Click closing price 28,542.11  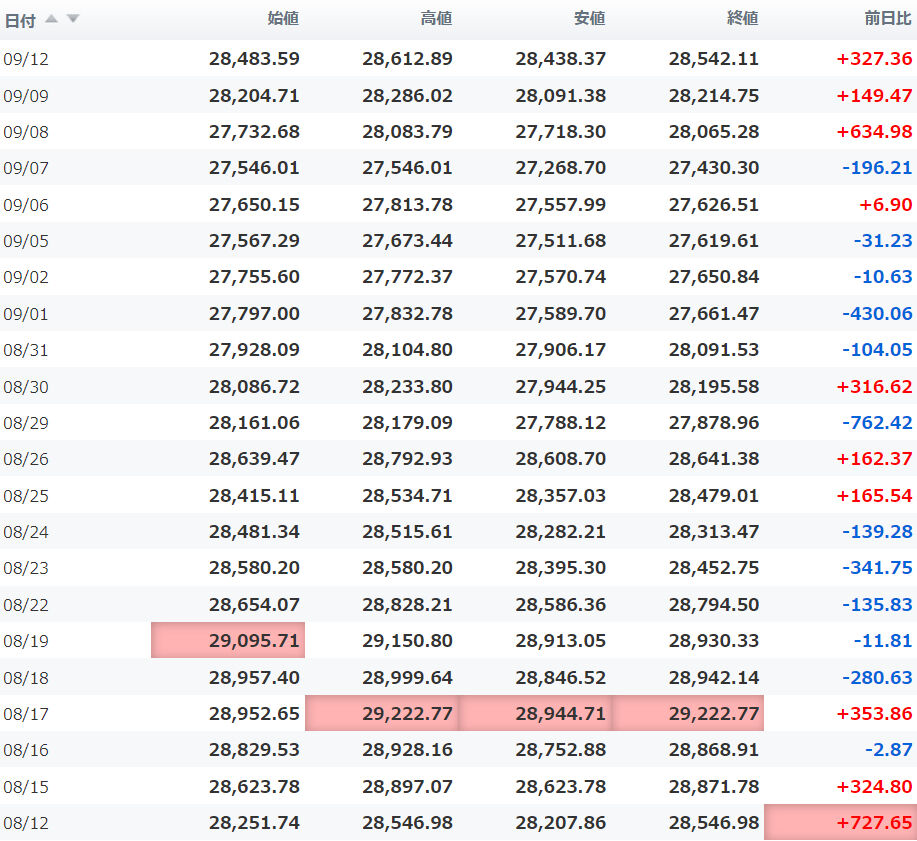coord(713,58)
